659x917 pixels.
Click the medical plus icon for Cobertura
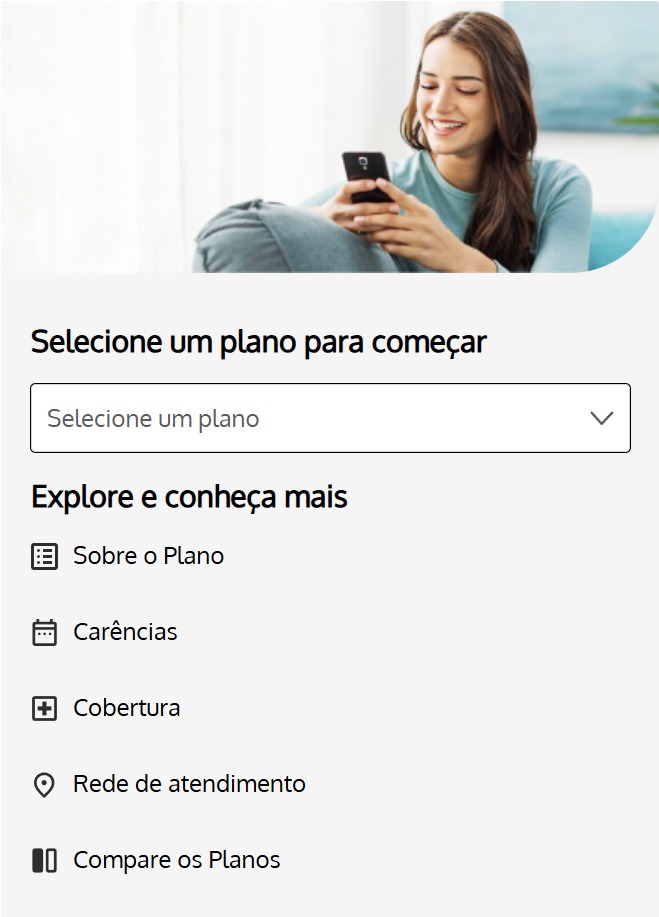pyautogui.click(x=44, y=709)
